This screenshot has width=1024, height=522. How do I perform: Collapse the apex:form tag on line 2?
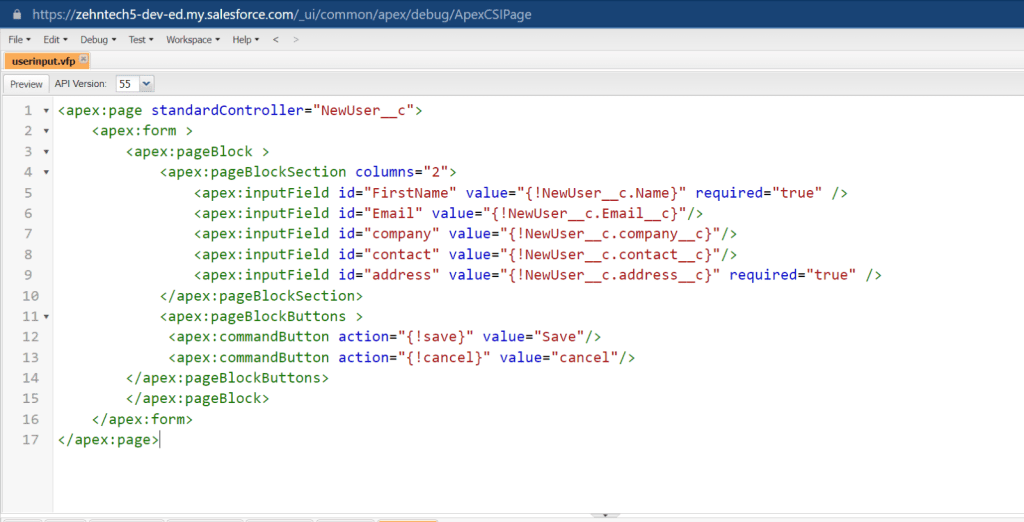46,131
